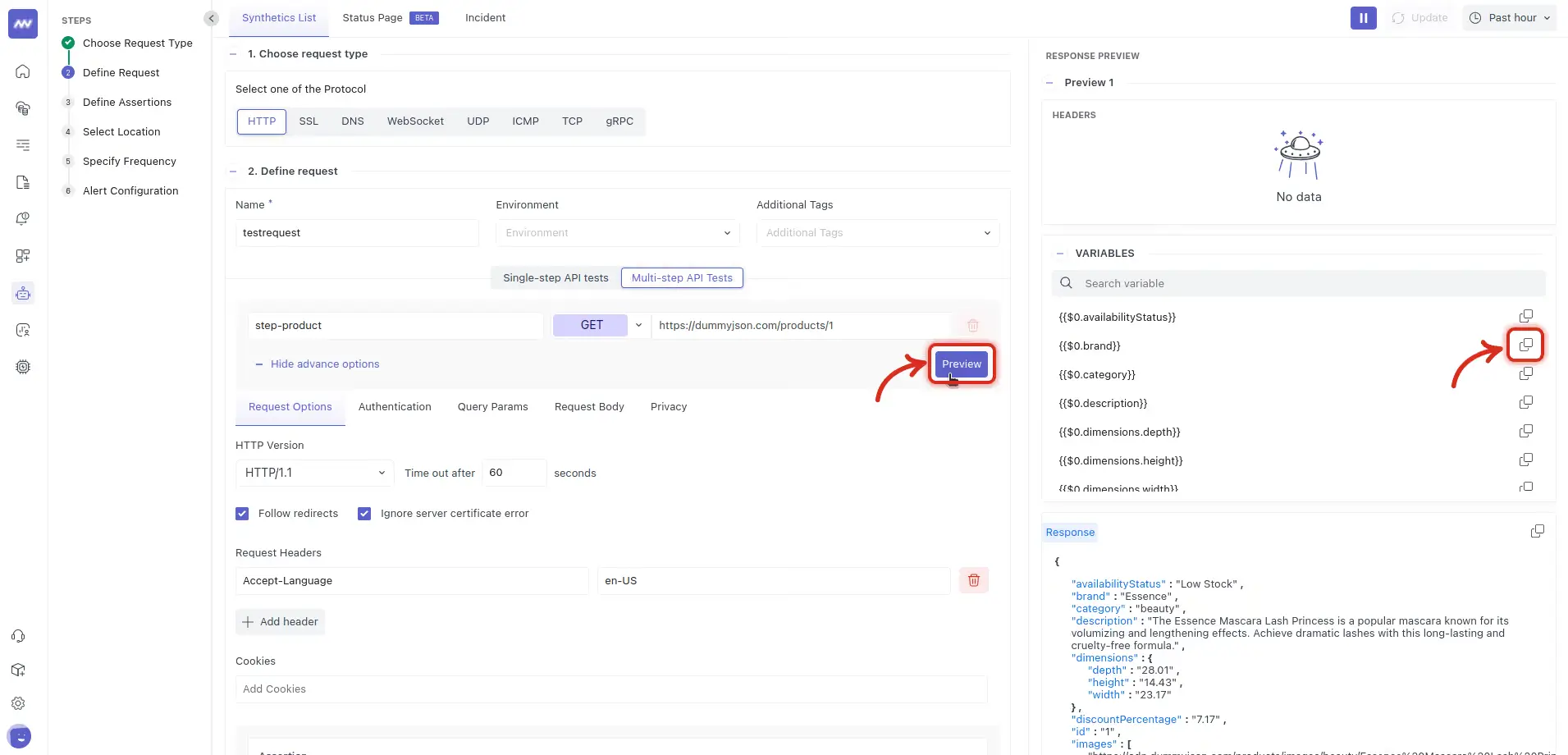Copy the {{$0.category}} variable
The image size is (1568, 755).
1526,374
